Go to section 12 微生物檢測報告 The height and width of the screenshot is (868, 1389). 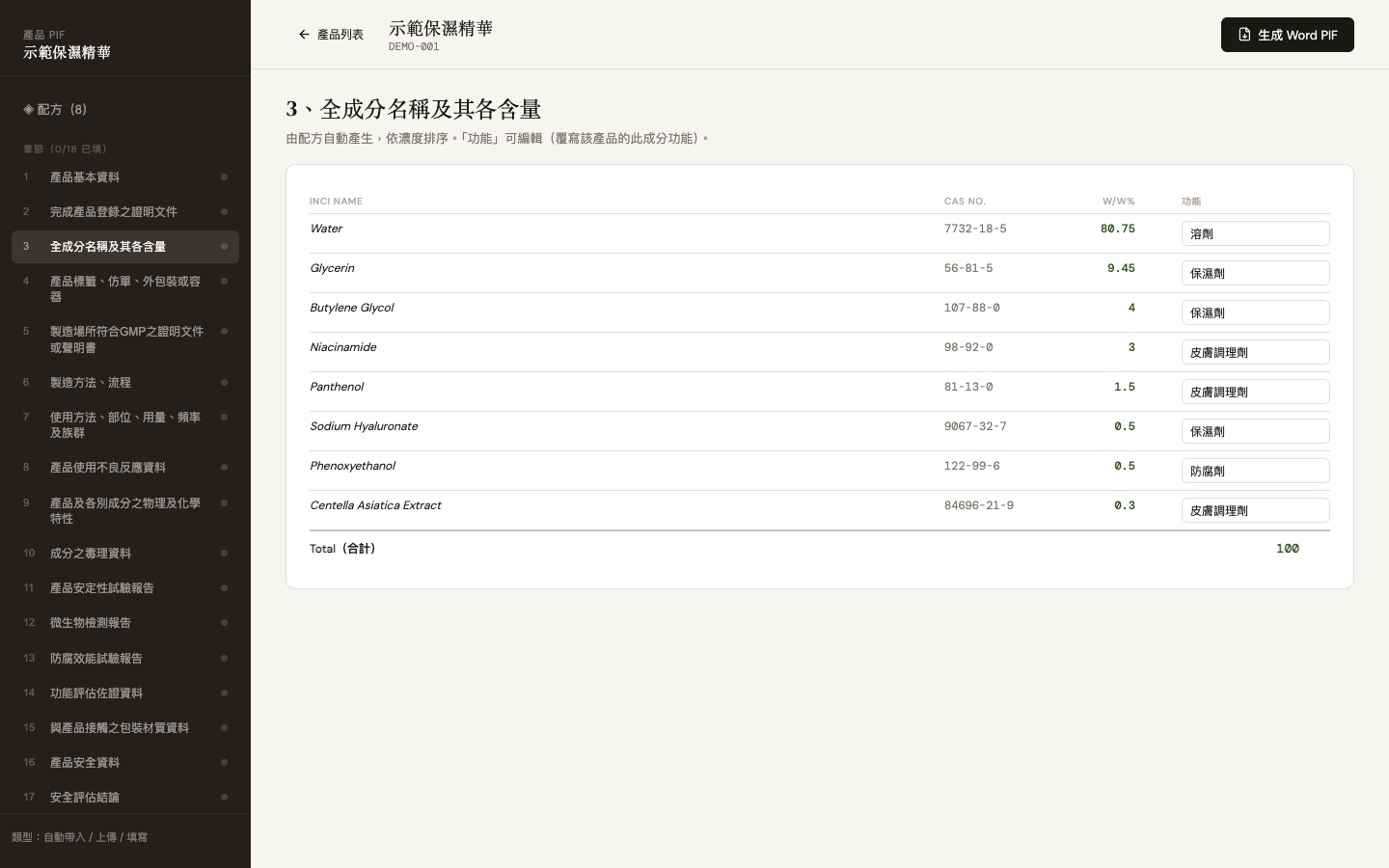click(x=125, y=623)
